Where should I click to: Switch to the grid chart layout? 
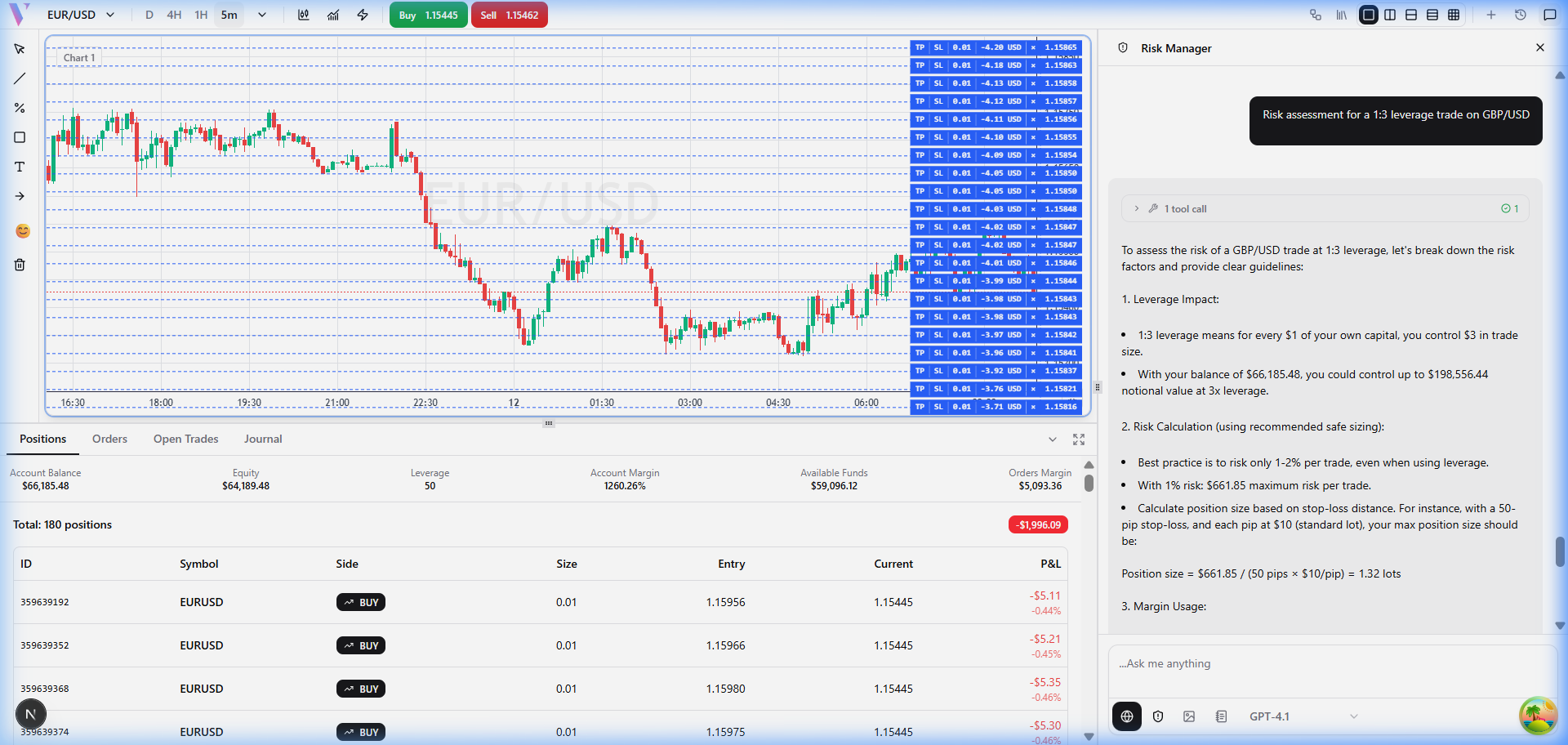pos(1454,15)
